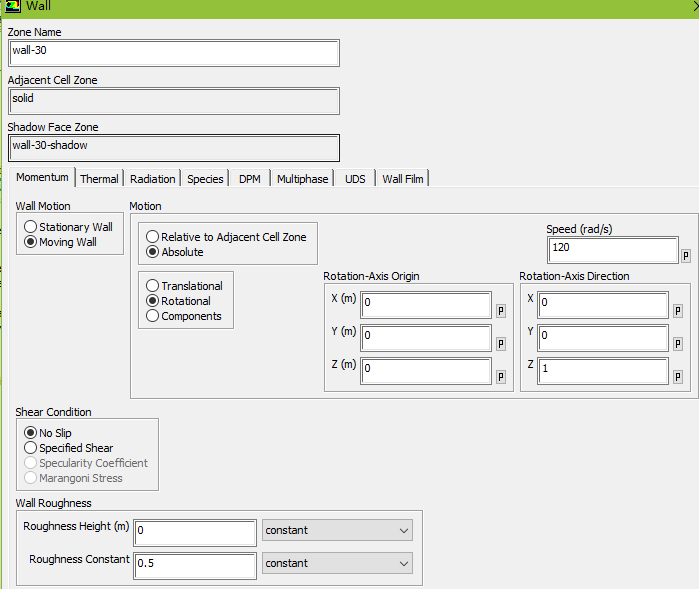Viewport: 699px width, 589px height.
Task: Click the parameter button next to Speed field
Action: coord(686,255)
